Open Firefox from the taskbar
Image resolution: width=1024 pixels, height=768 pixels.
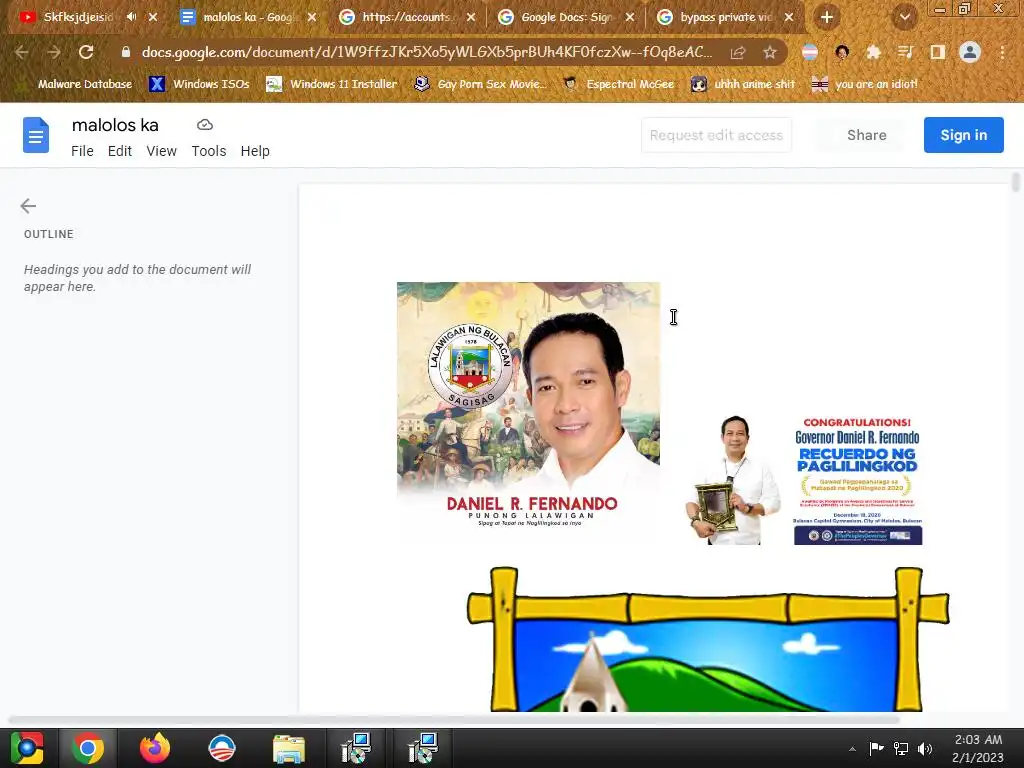(155, 748)
